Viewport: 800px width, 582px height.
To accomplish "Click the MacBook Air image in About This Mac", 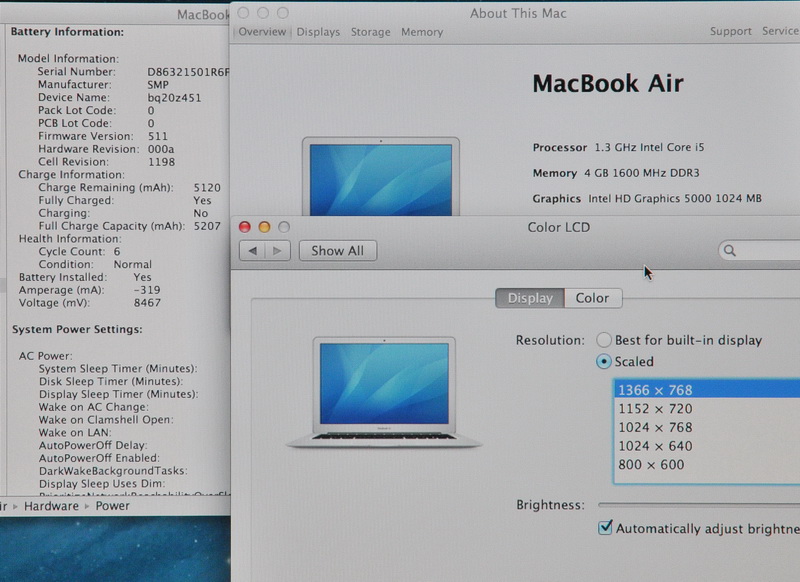I will 381,176.
